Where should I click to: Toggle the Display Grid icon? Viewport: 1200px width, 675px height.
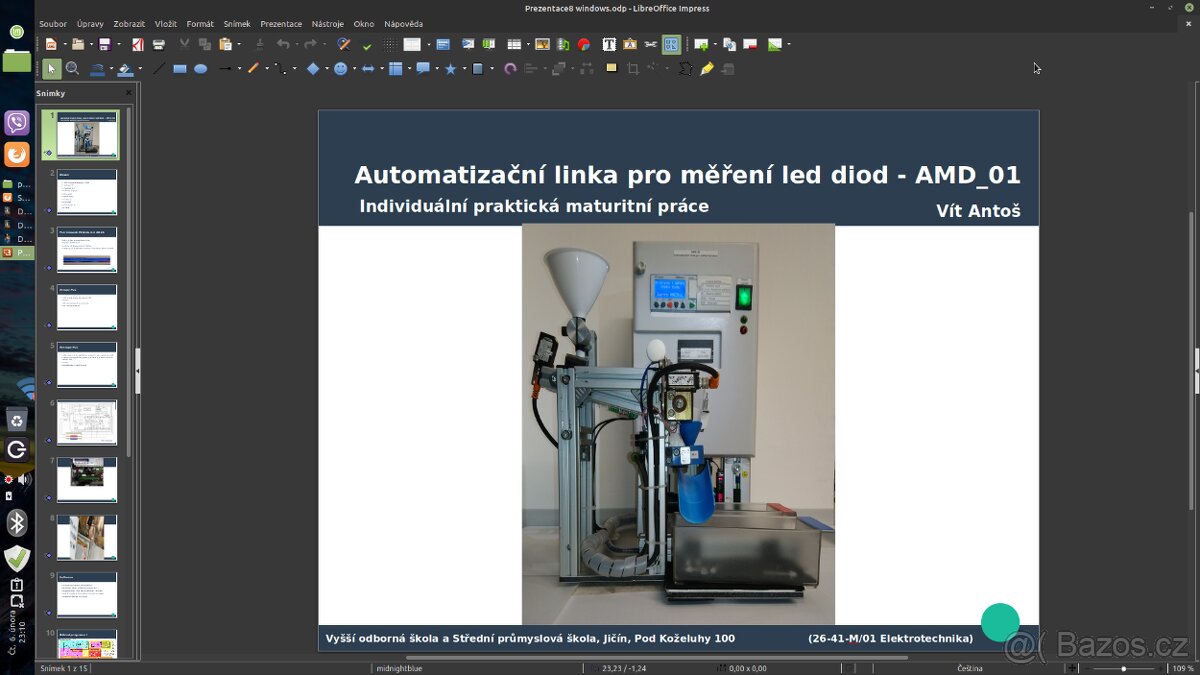tap(389, 44)
